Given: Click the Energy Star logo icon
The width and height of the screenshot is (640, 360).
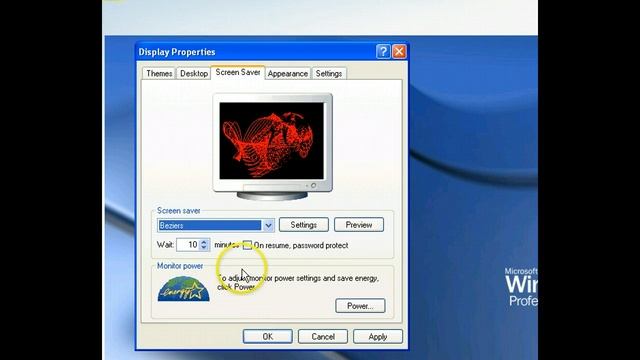Looking at the screenshot, I should (184, 289).
